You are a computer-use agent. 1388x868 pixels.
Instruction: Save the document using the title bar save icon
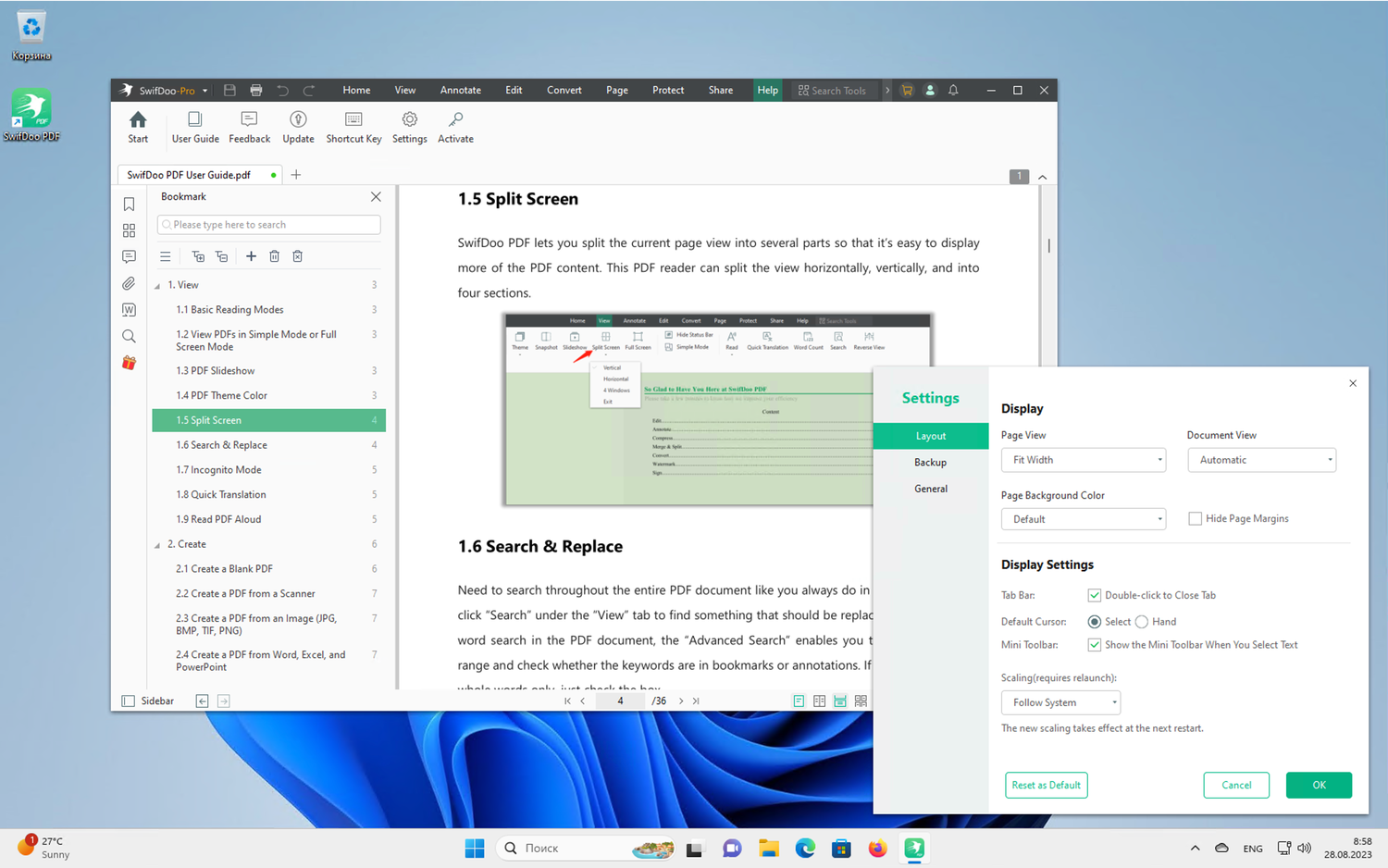click(x=229, y=90)
